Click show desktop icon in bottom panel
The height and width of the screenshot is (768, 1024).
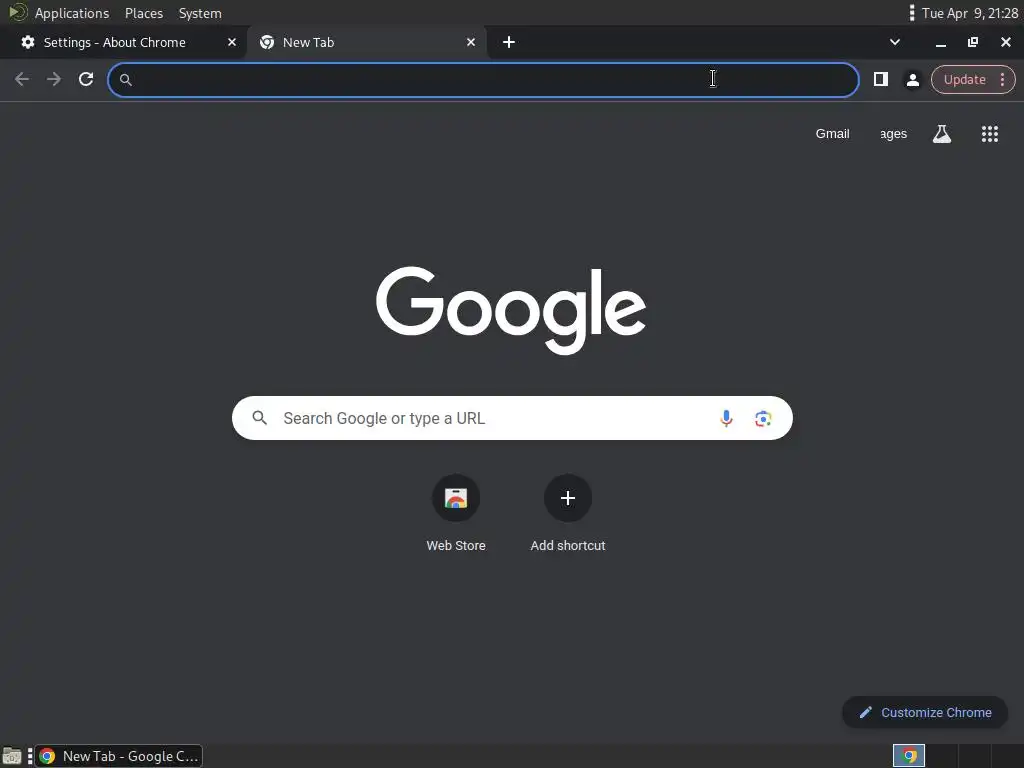12,756
